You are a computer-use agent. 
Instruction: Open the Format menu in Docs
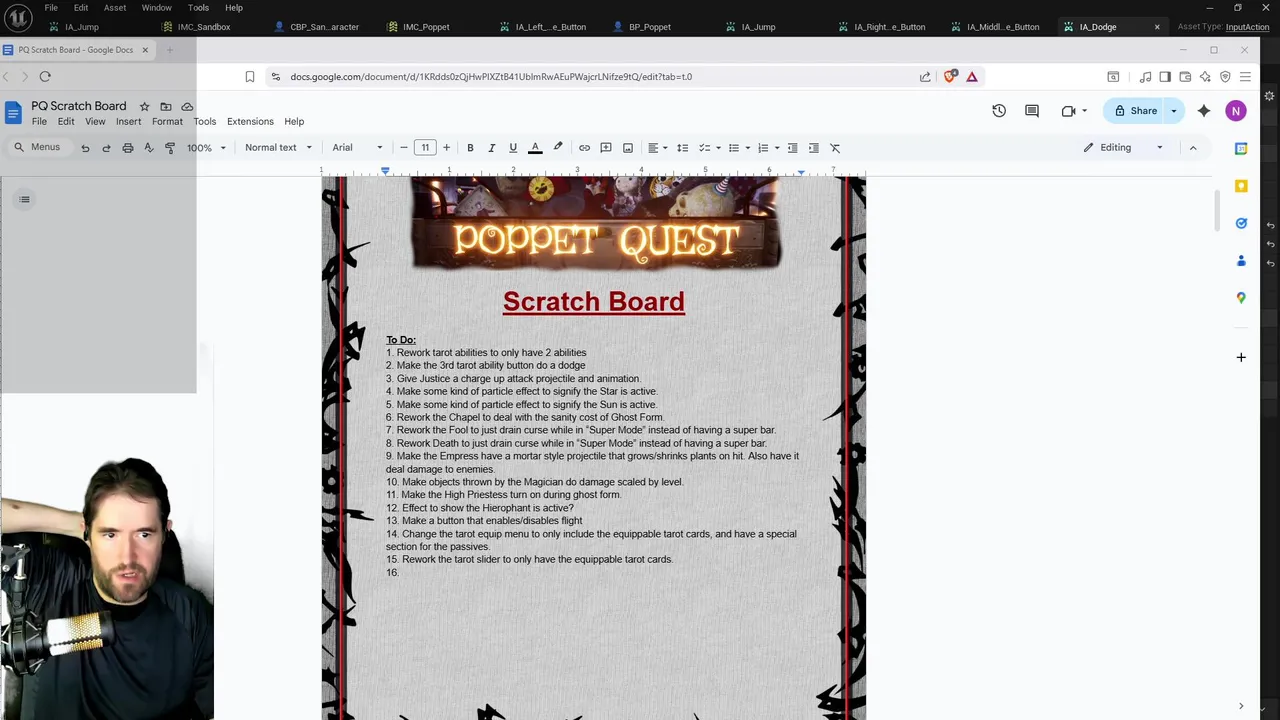coord(167,122)
